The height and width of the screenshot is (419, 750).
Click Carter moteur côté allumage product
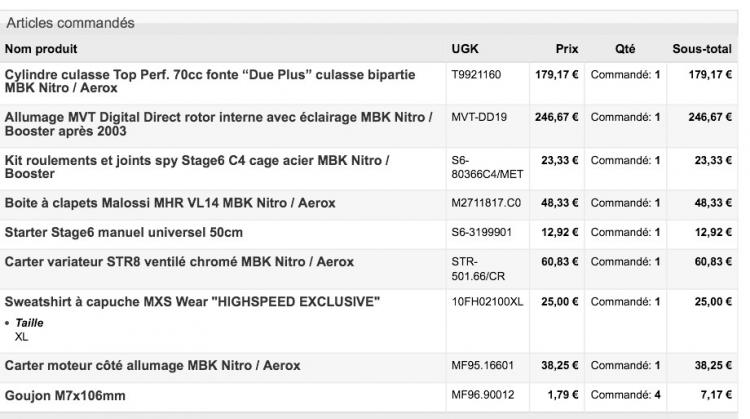point(153,365)
